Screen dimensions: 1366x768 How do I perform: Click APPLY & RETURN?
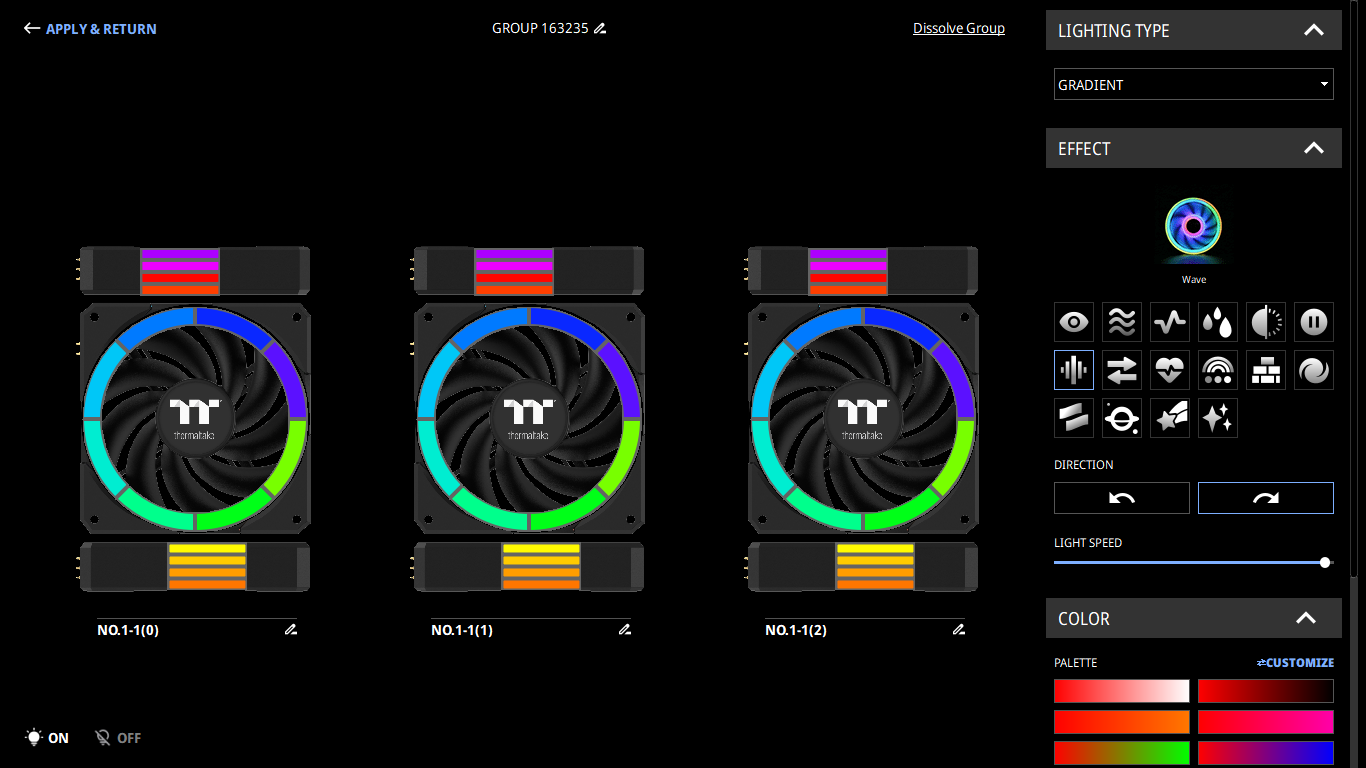[90, 29]
